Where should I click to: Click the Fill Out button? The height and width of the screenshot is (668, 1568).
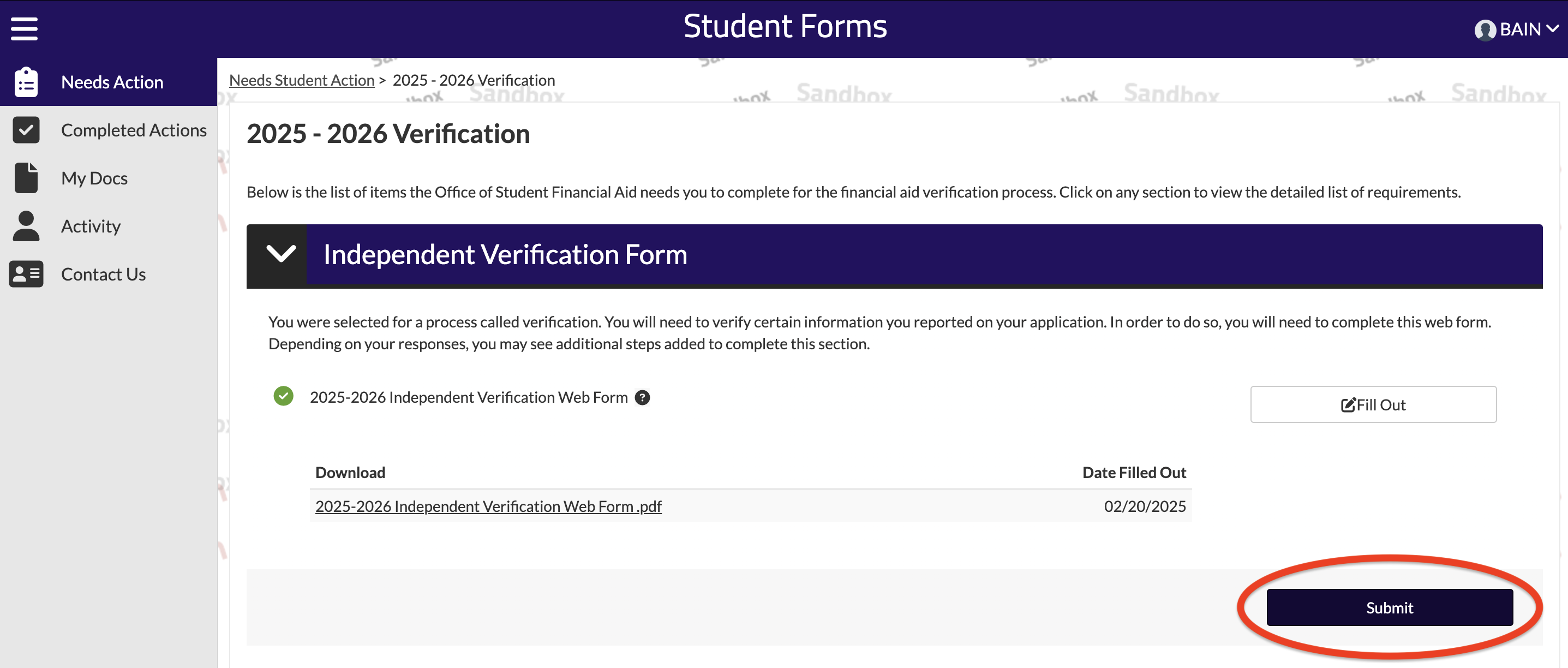[x=1373, y=404]
